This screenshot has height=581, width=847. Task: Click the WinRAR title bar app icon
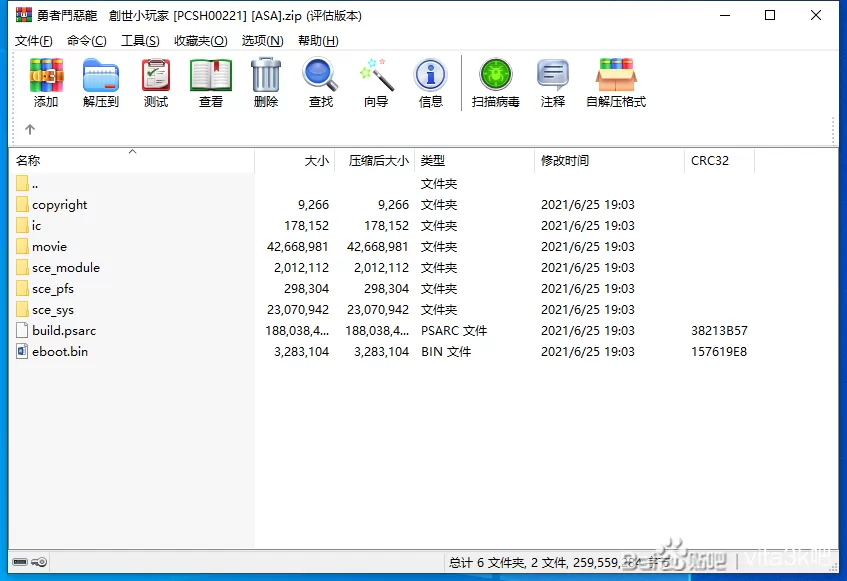[24, 15]
